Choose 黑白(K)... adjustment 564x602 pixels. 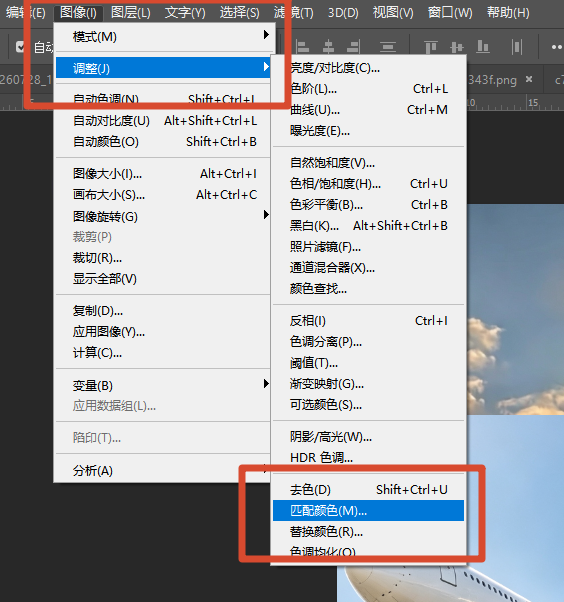tap(368, 226)
